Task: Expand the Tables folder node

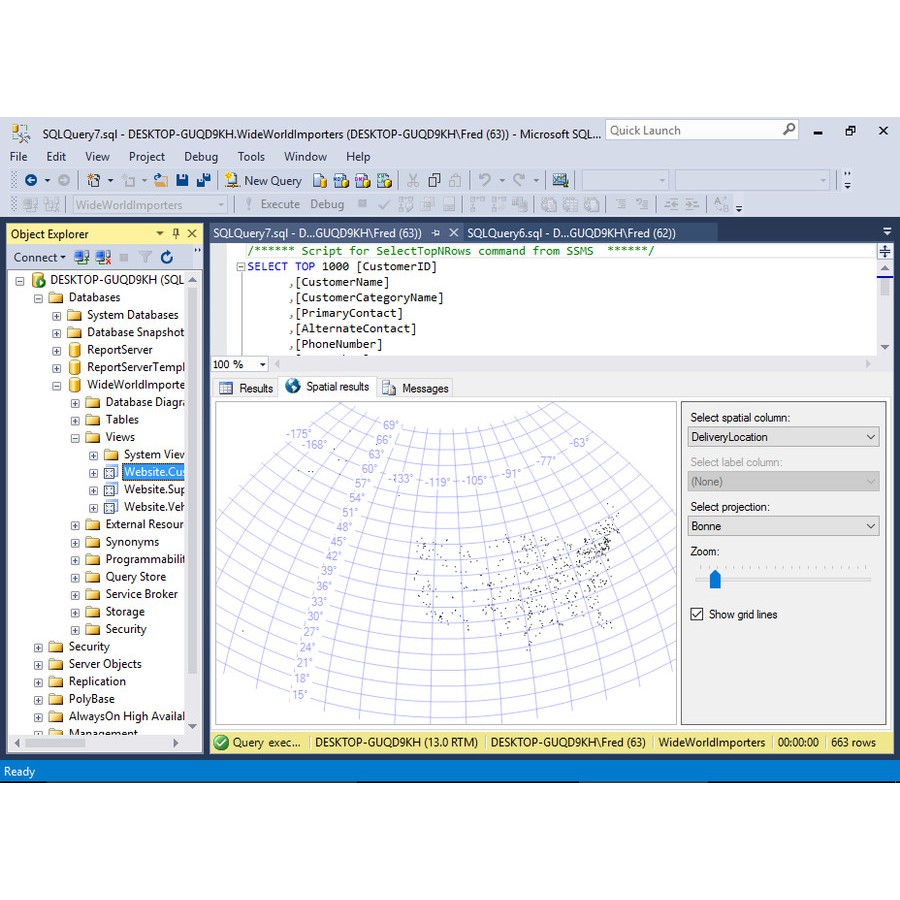Action: [75, 421]
